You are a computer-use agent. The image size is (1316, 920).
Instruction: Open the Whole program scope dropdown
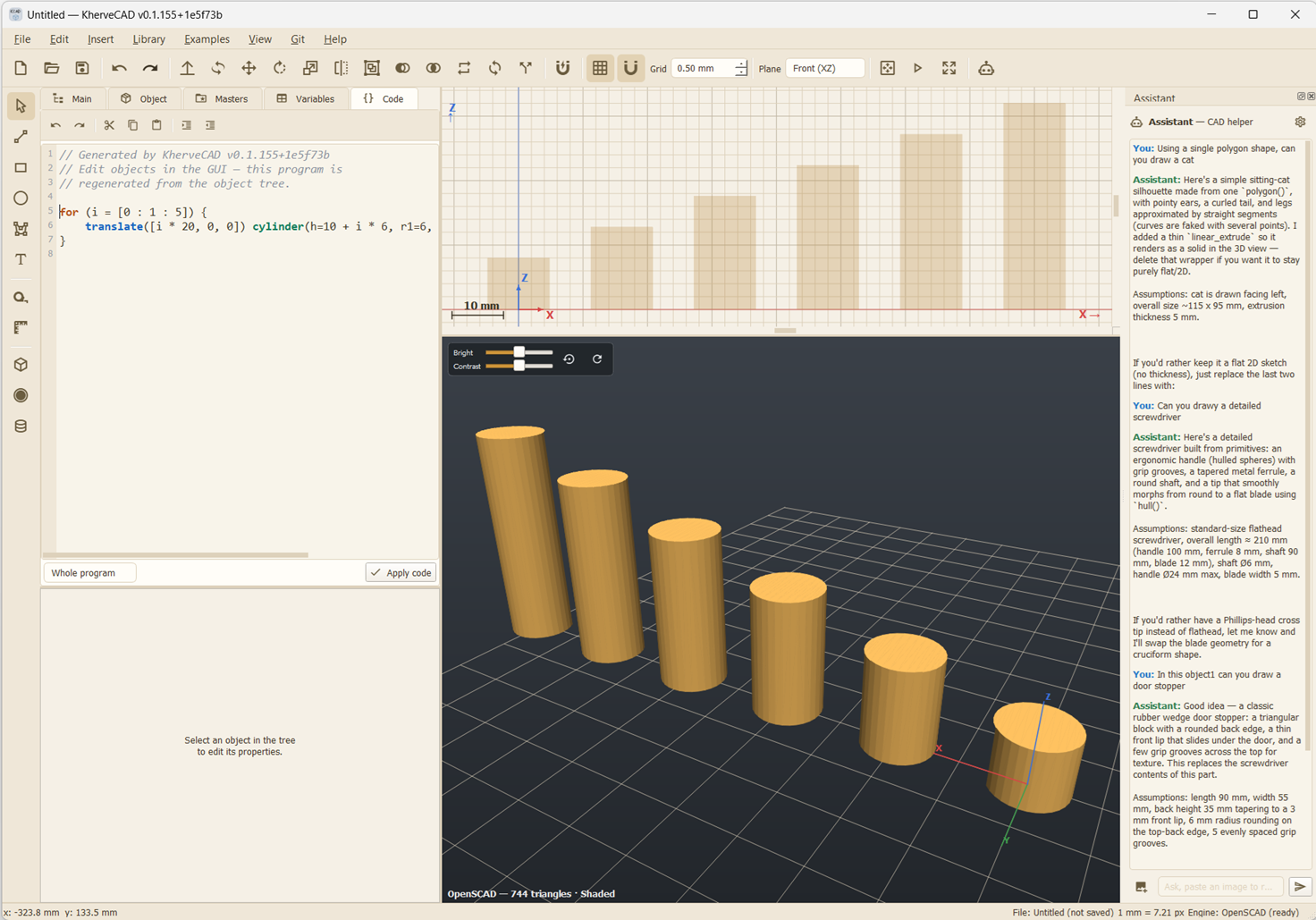(x=89, y=573)
